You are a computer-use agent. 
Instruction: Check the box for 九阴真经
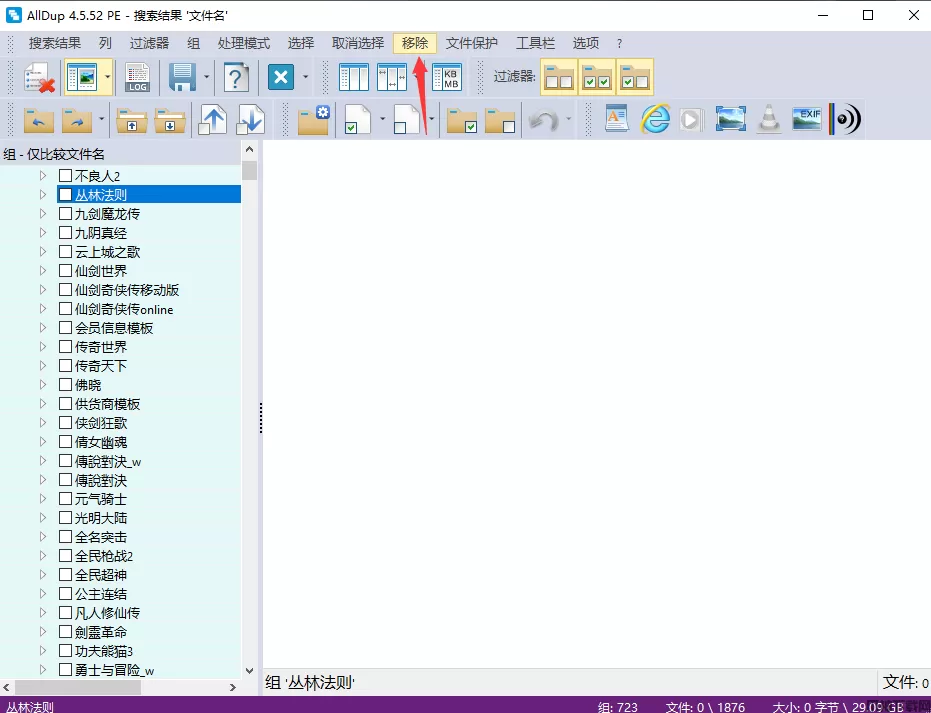pyautogui.click(x=66, y=233)
